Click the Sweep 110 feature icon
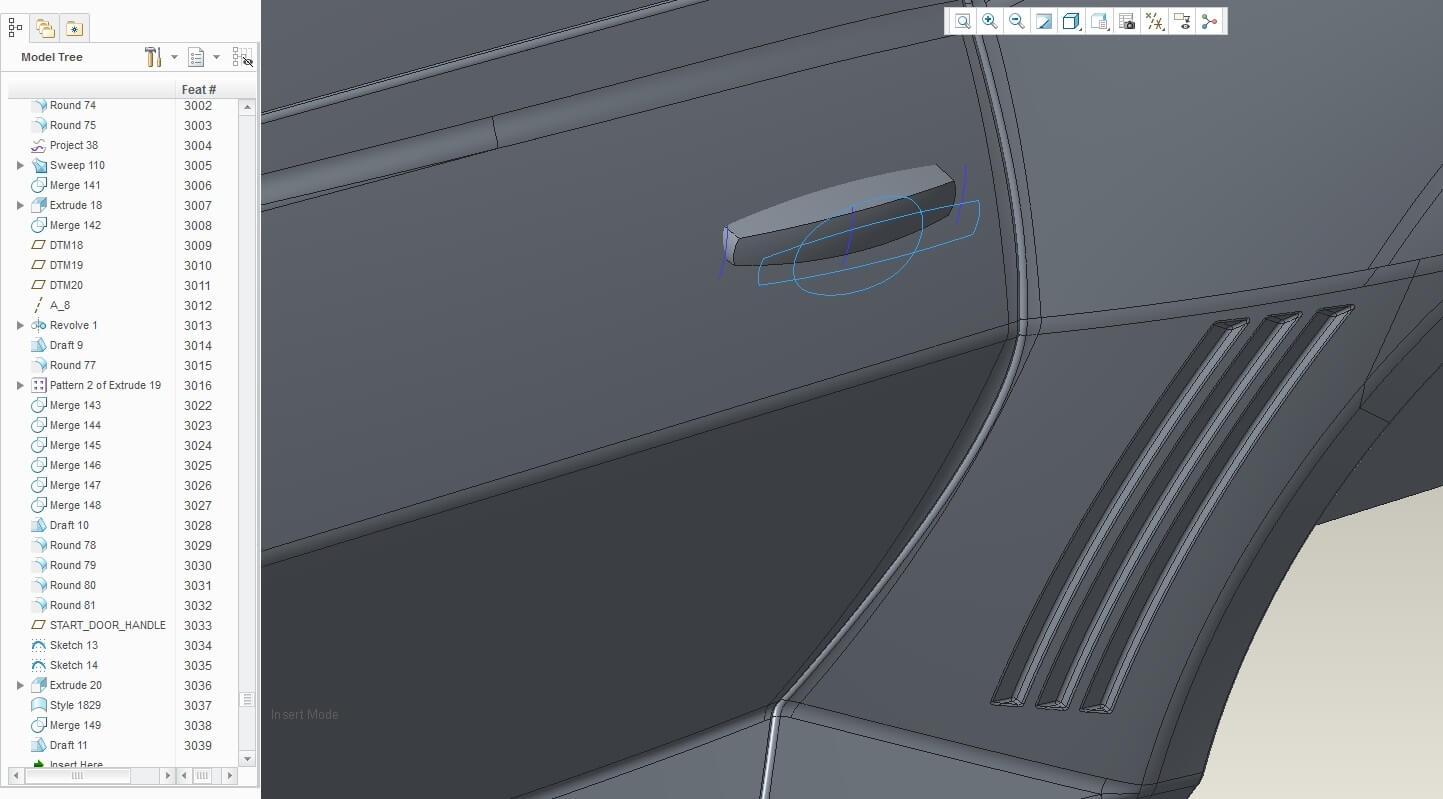 point(39,165)
